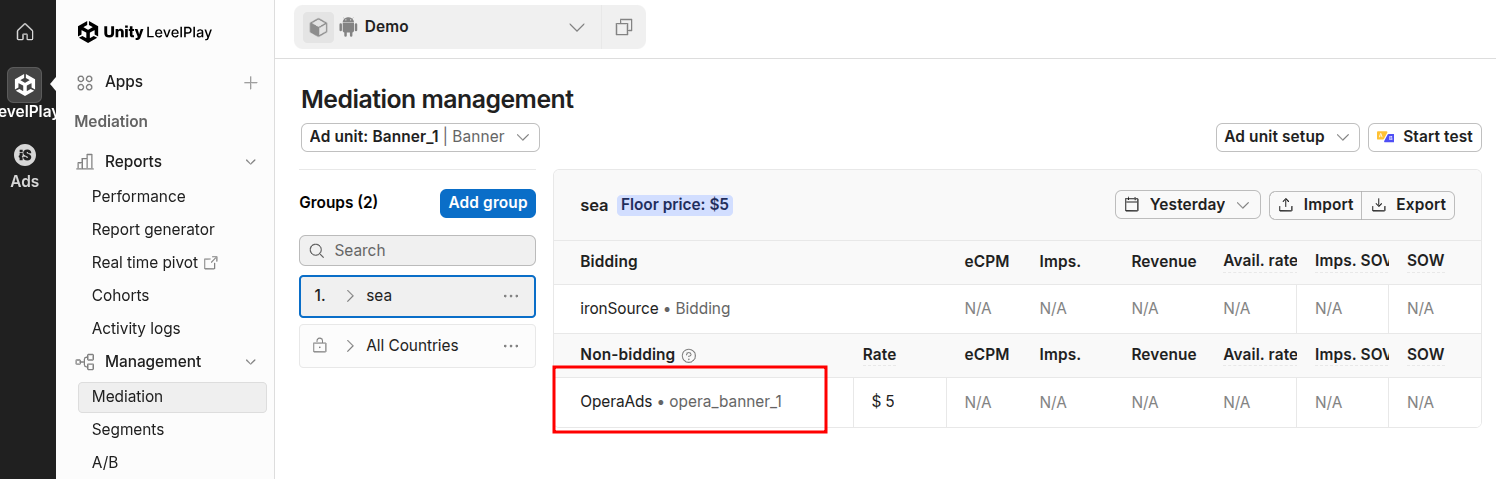Open All Countries more options menu
Viewport: 1496px width, 479px height.
[x=511, y=346]
